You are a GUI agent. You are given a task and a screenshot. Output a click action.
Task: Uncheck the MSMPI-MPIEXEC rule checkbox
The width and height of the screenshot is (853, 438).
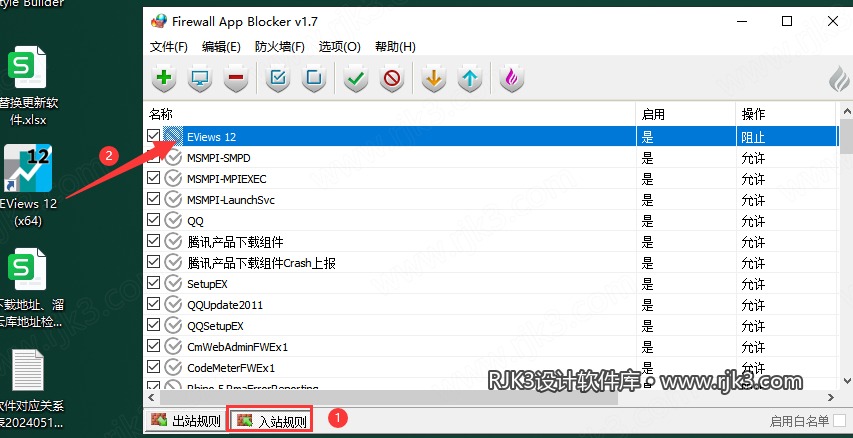(x=154, y=178)
